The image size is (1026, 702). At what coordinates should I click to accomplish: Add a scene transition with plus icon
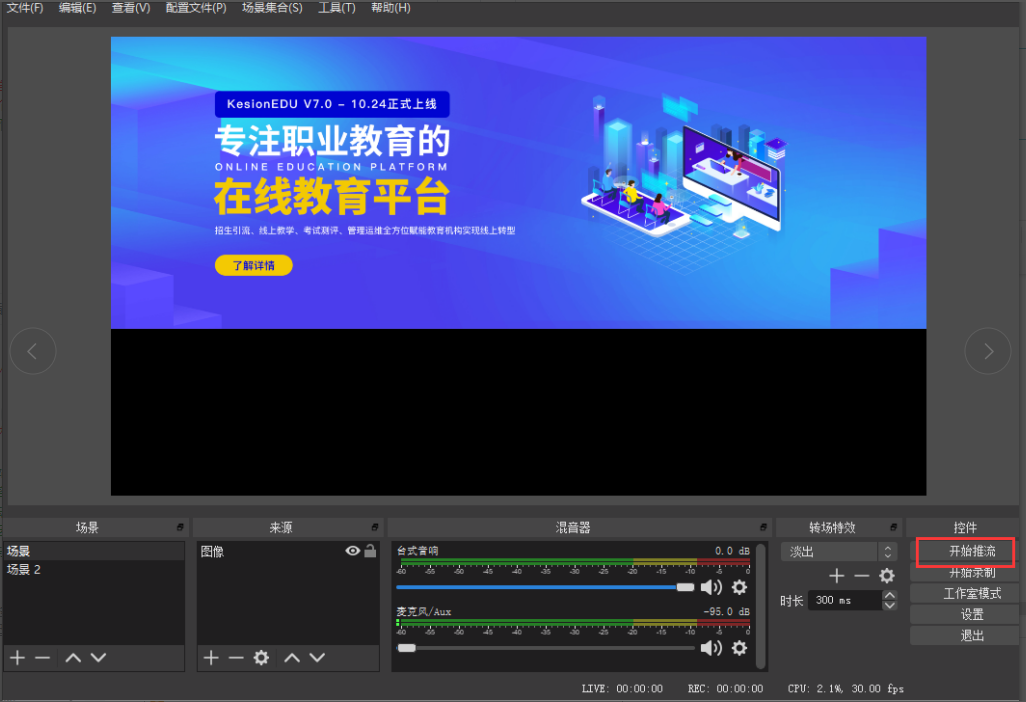click(x=837, y=576)
